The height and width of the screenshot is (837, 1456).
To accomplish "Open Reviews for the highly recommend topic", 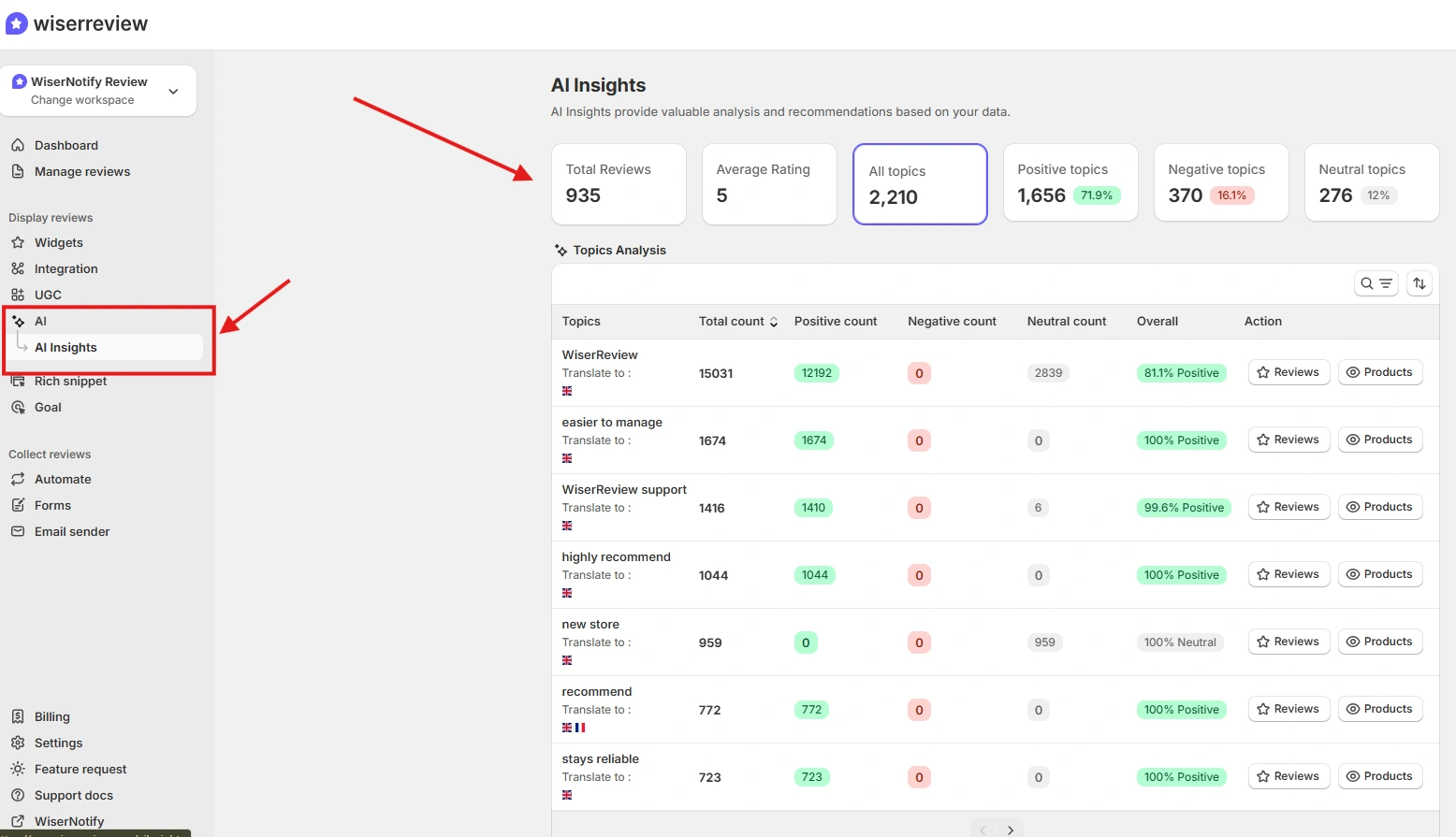I will pyautogui.click(x=1289, y=574).
